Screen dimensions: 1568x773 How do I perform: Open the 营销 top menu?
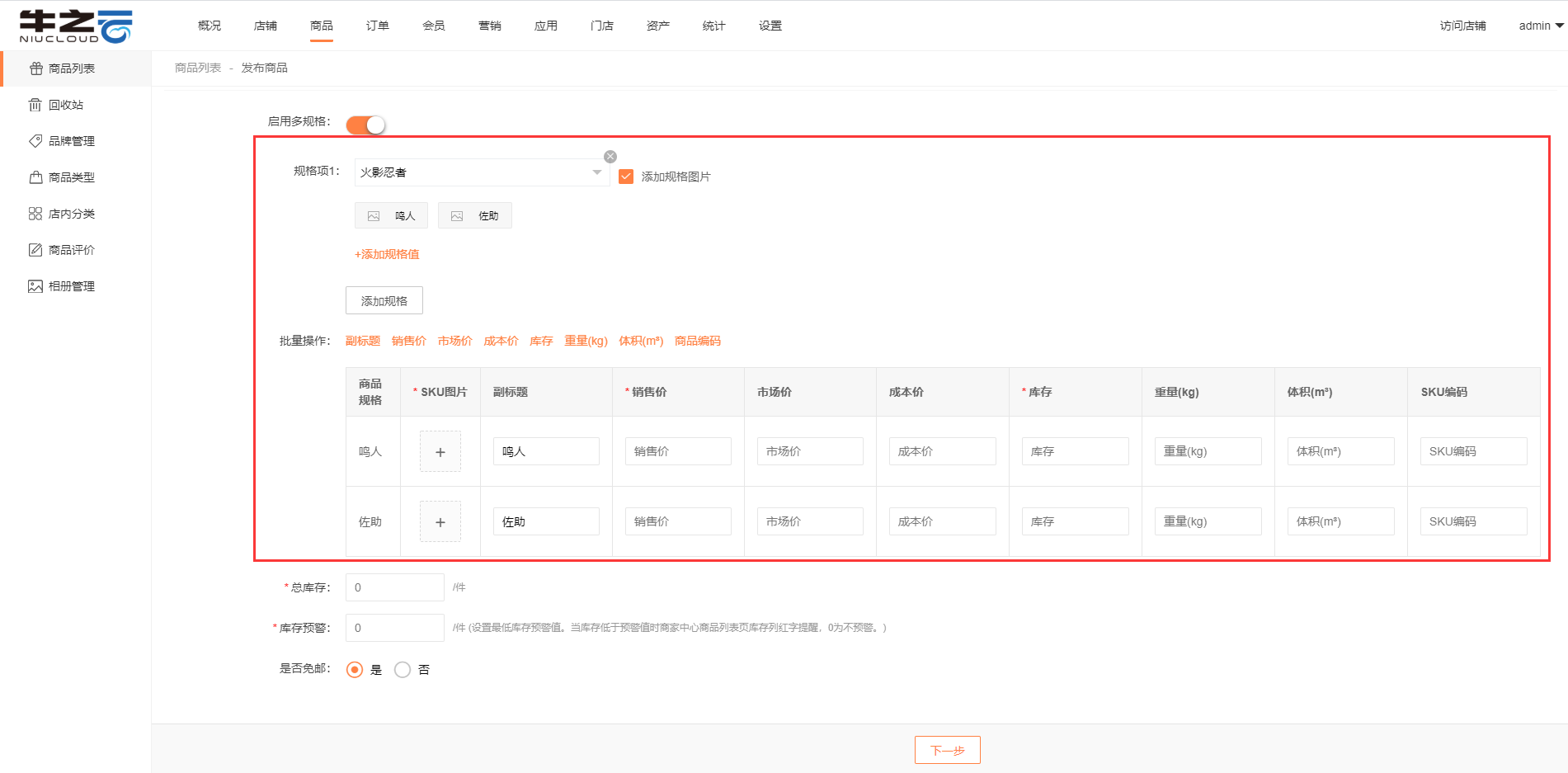pyautogui.click(x=490, y=26)
